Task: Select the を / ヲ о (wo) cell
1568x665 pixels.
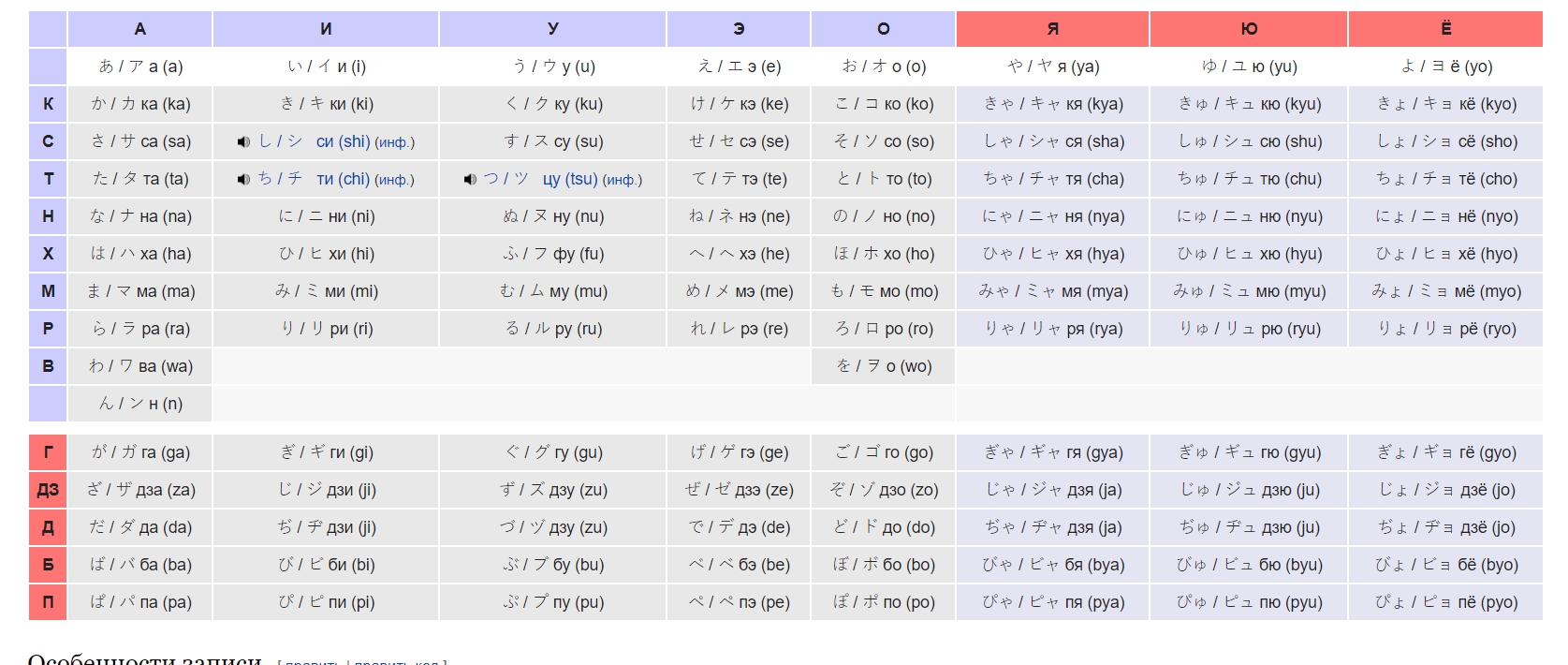Action: tap(884, 366)
